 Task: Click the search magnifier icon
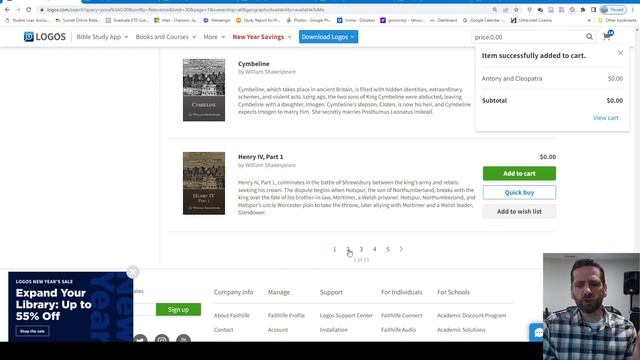pos(589,37)
